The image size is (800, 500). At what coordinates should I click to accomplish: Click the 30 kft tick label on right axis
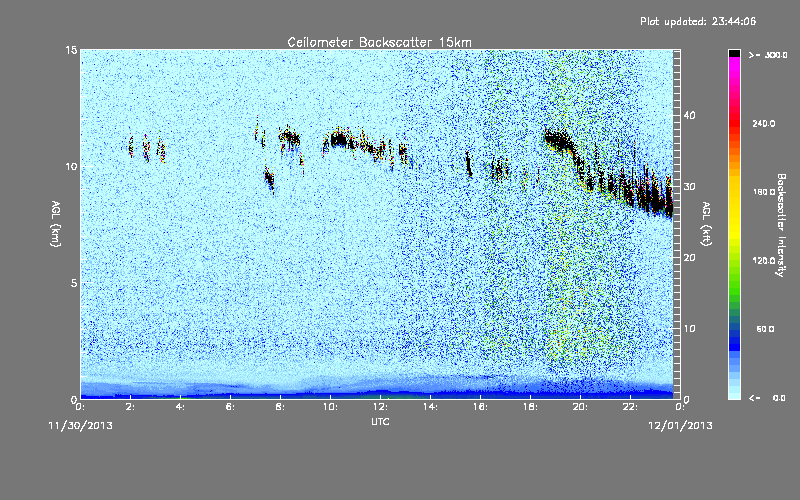point(689,187)
